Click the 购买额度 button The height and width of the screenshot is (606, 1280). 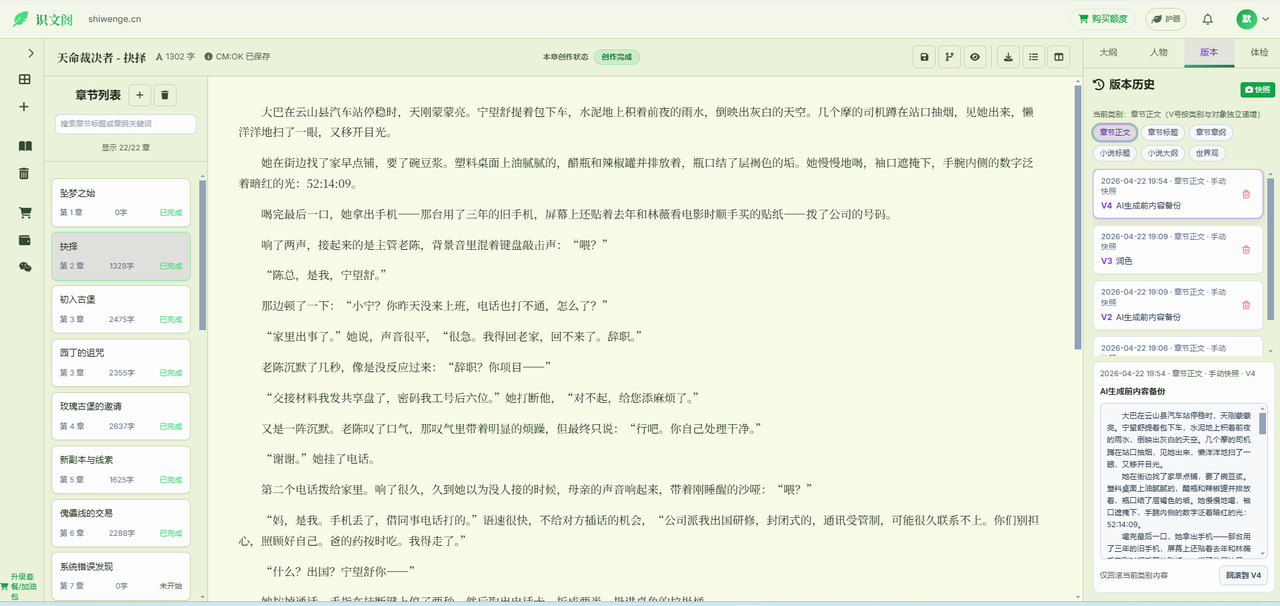1103,19
